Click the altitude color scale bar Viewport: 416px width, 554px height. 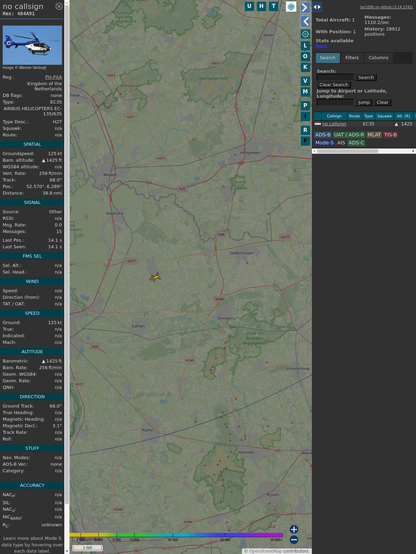click(176, 535)
